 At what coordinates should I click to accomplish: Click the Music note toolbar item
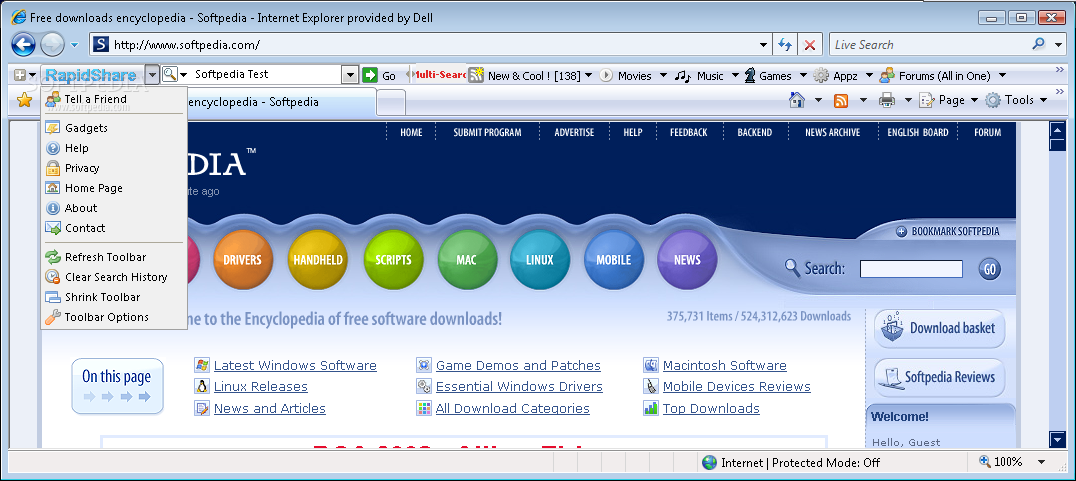(700, 75)
